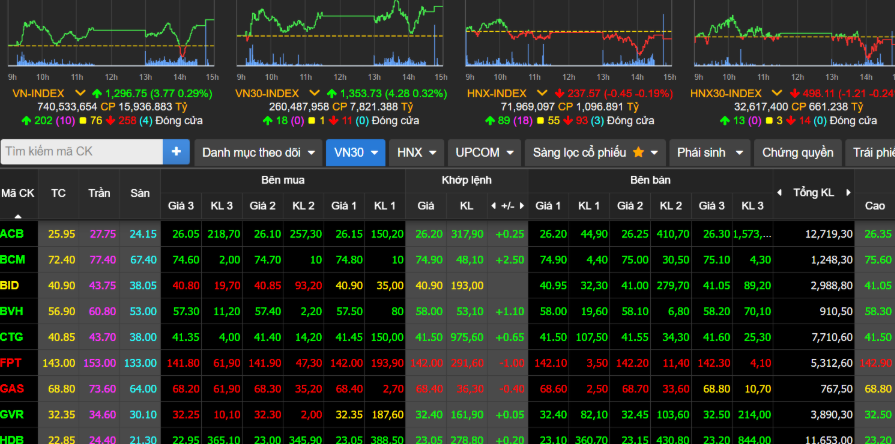This screenshot has width=895, height=444.
Task: Open the Danh mục theo dõi dropdown
Action: (256, 152)
